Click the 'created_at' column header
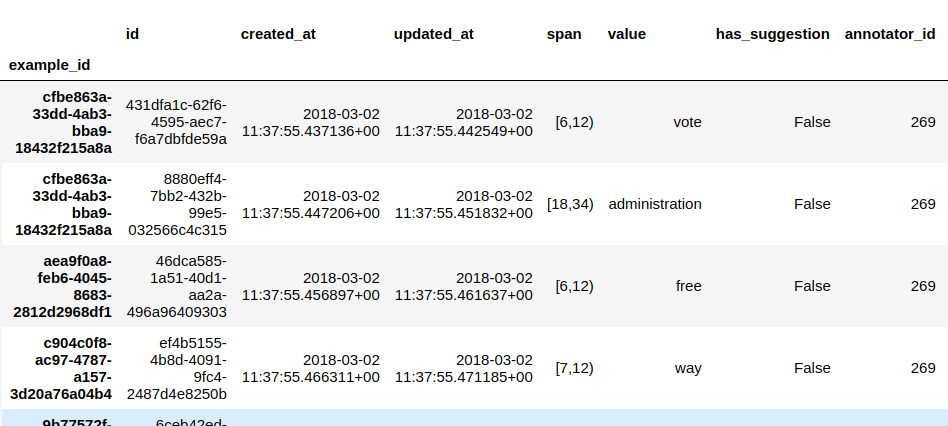This screenshot has height=426, width=948. tap(278, 33)
